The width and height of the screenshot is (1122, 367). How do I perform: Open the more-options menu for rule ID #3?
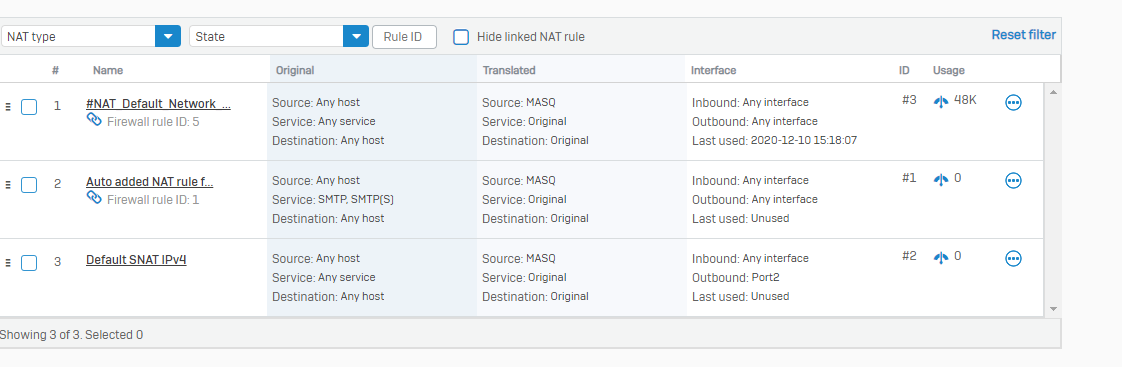click(1013, 102)
